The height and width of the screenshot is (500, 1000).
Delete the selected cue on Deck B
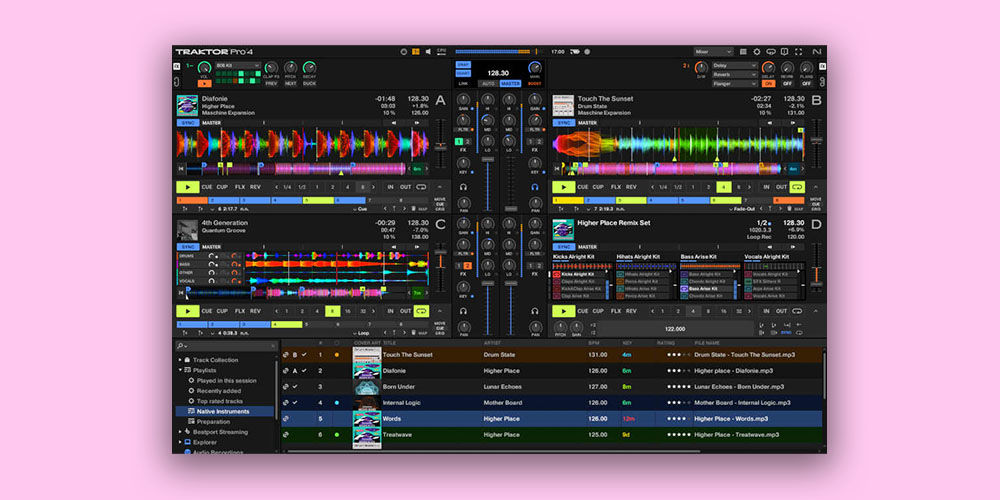tap(790, 209)
